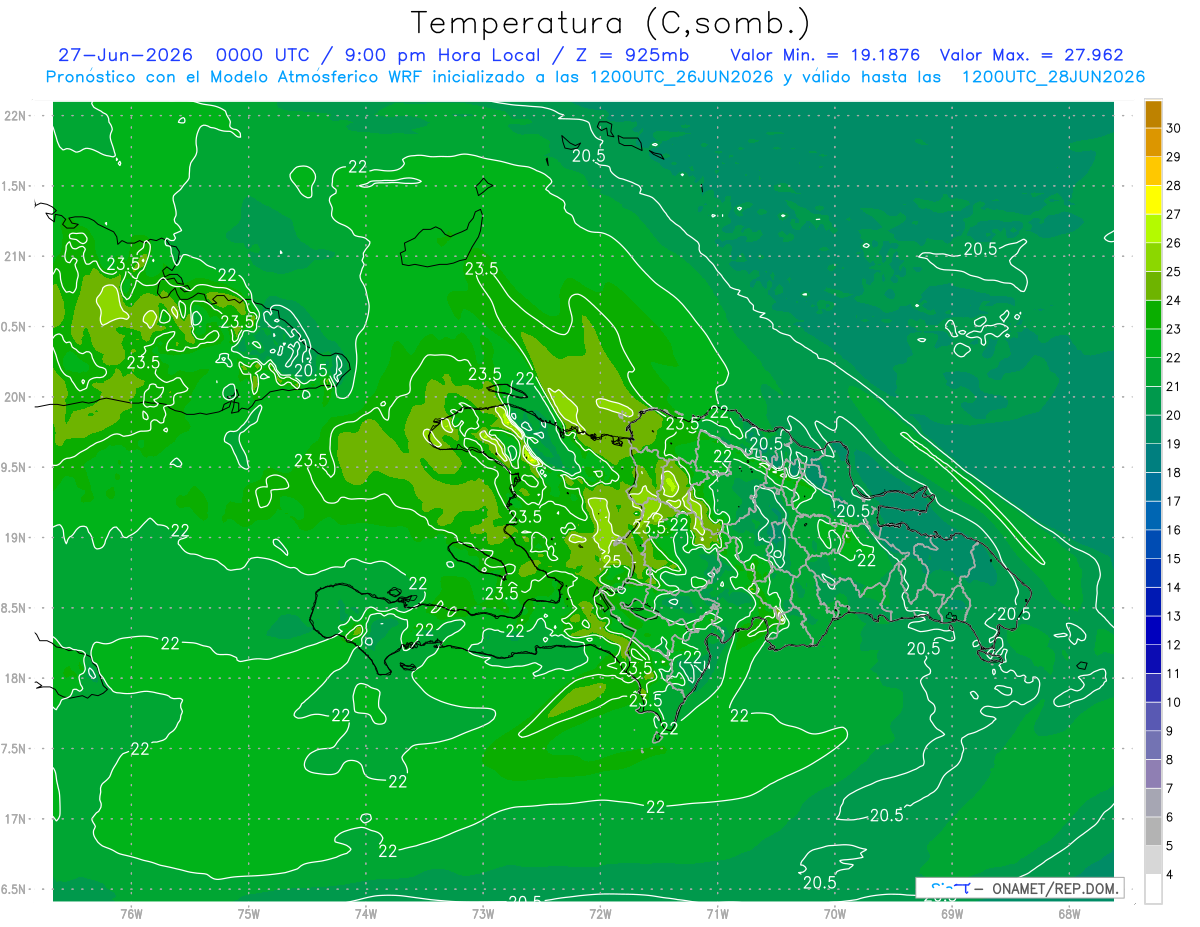The image size is (1200, 927).
Task: Click the "30" color bar scale label
Action: tap(1174, 128)
